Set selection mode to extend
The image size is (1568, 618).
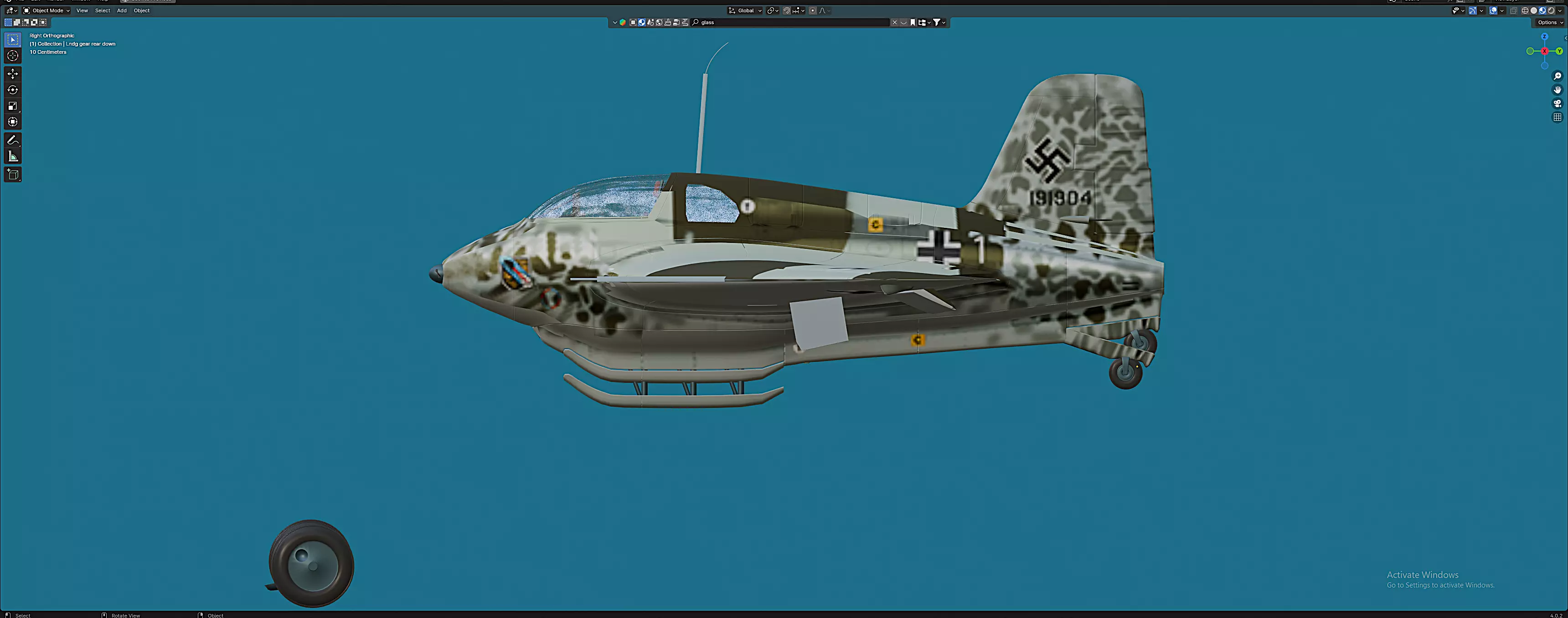pyautogui.click(x=16, y=22)
